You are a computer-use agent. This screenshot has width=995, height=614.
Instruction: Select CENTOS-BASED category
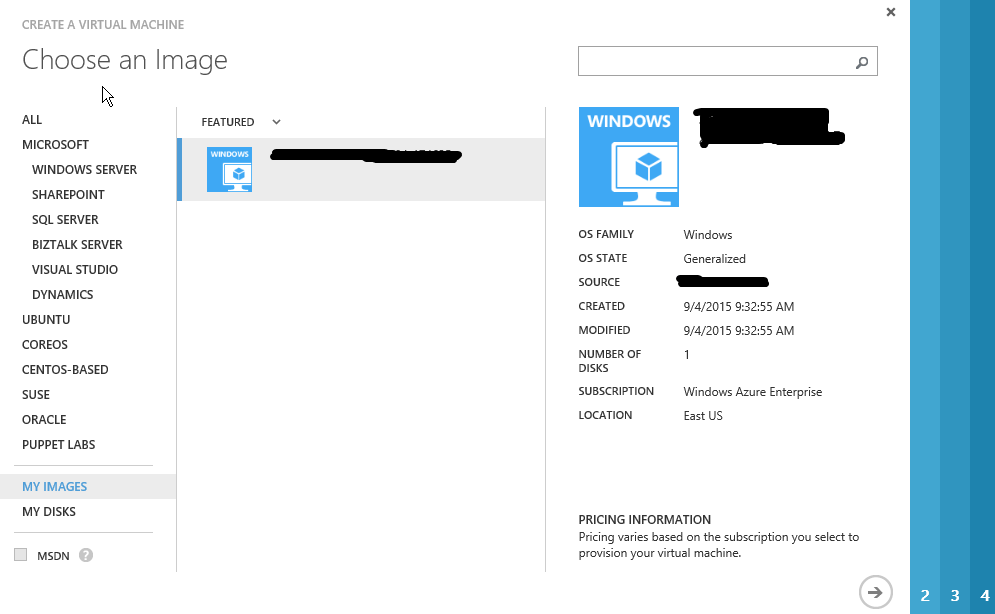tap(65, 370)
